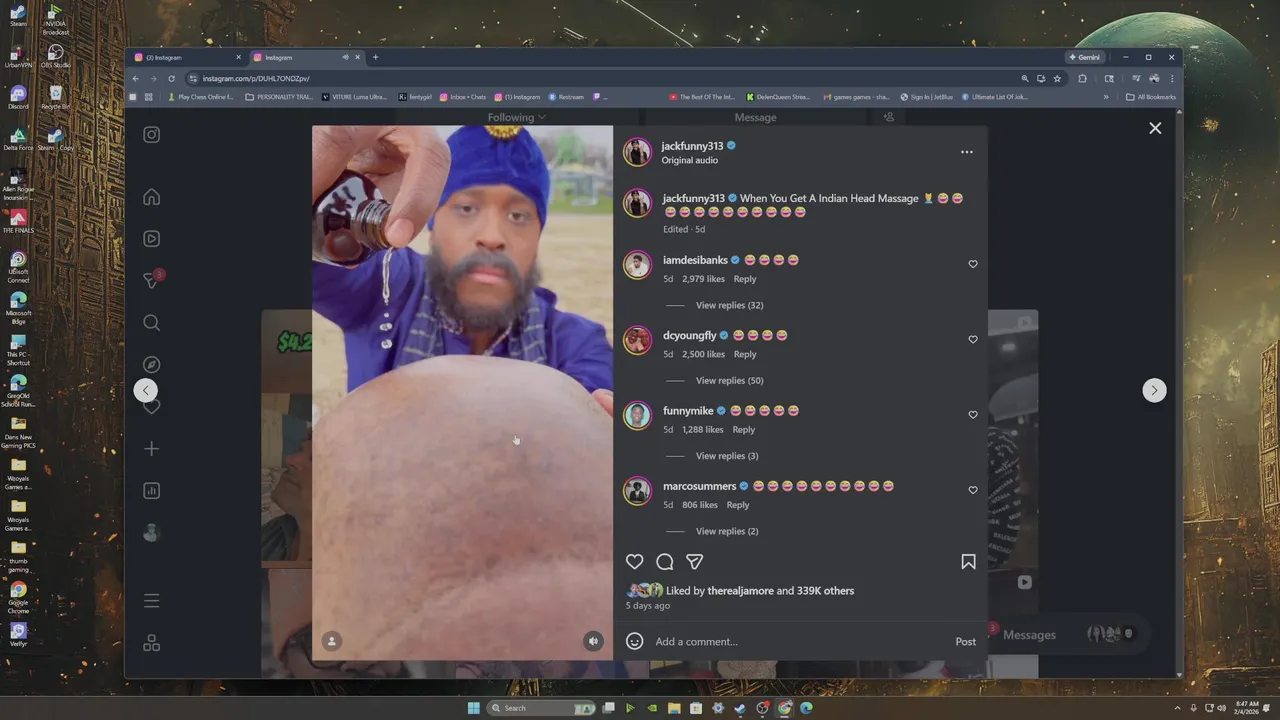Viewport: 1280px width, 720px height.
Task: Click the Windows taskbar Search box
Action: [x=541, y=708]
